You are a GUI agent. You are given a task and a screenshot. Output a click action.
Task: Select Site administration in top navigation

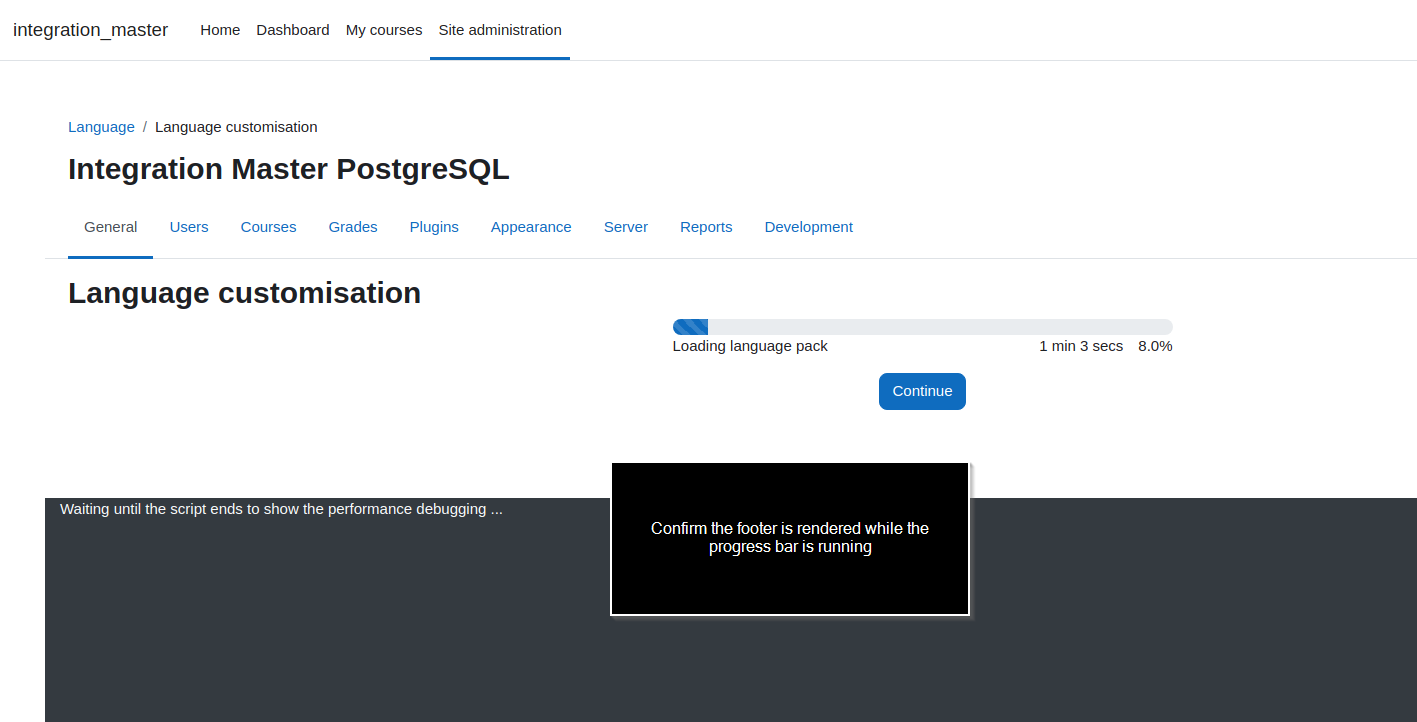click(500, 30)
